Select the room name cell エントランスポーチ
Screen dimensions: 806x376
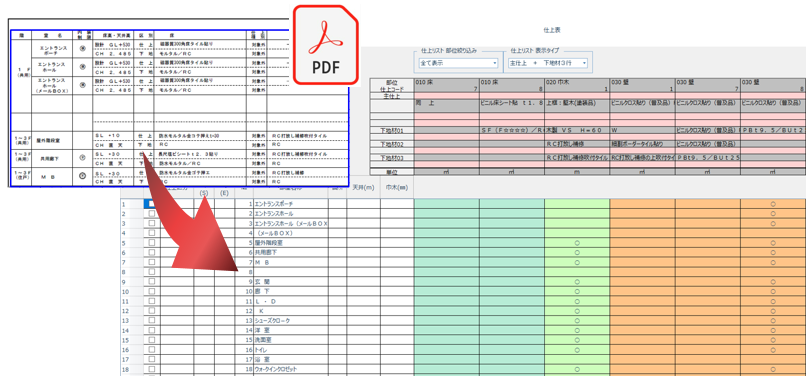[291, 204]
